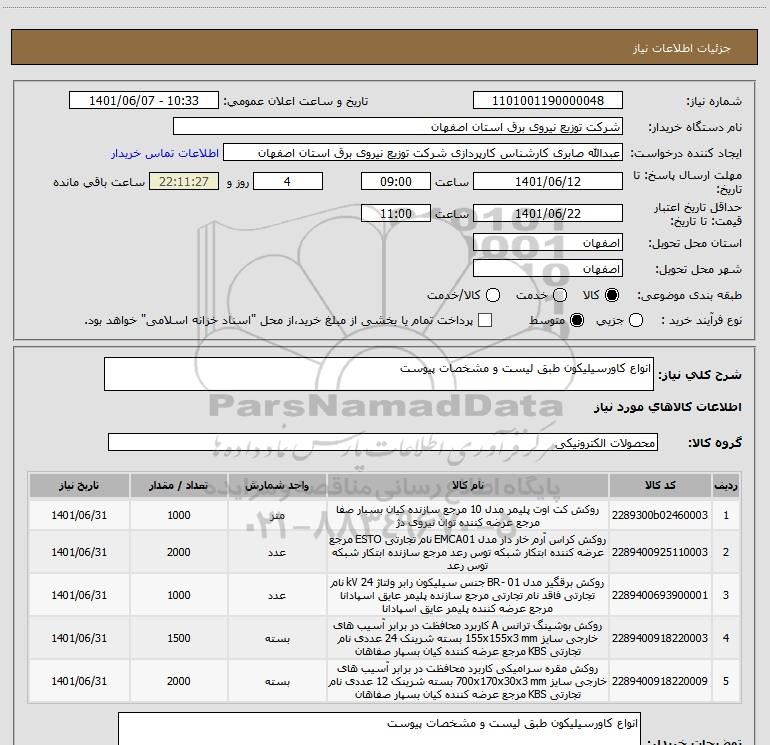Click row 3 product name روکش برقگیر BR-01
Viewport: 770px width, 745px height.
468,595
